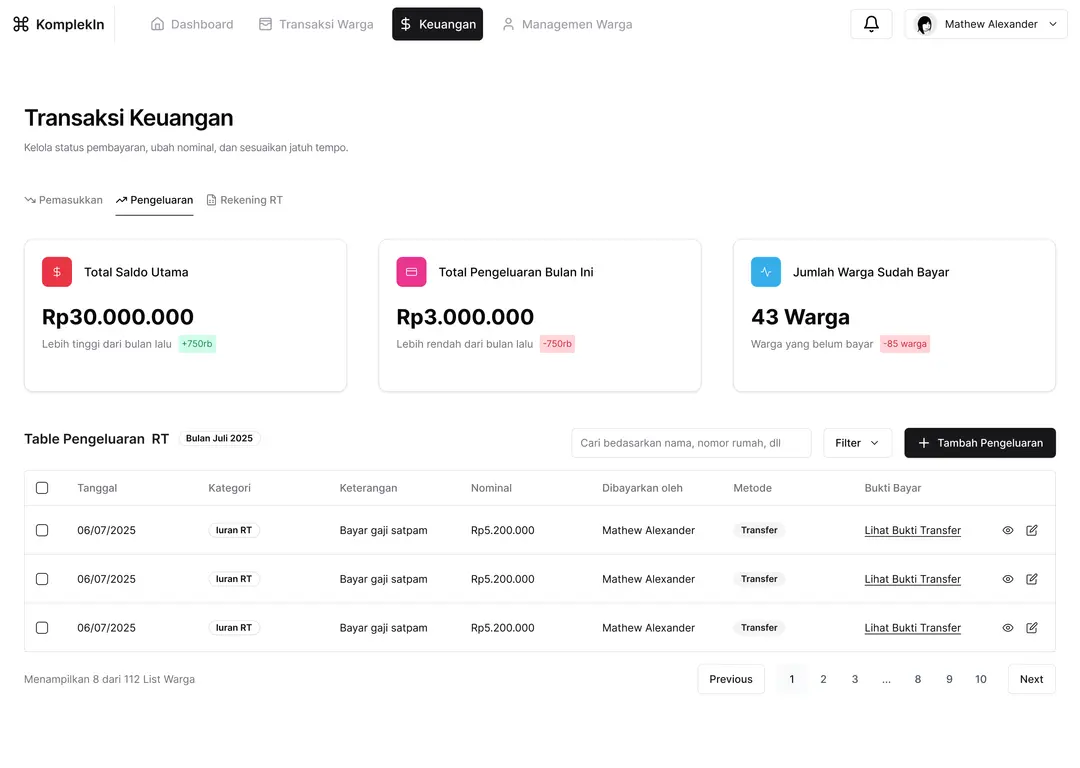1080x768 pixels.
Task: Click the Metode column header
Action: point(752,488)
